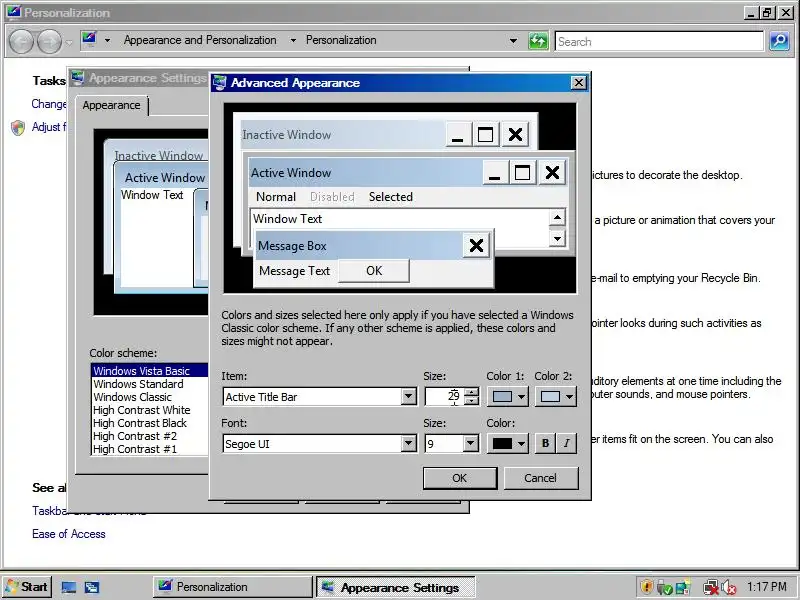The height and width of the screenshot is (600, 800).
Task: Expand Appearance and Personalization breadcrumb arrow
Action: 293,40
